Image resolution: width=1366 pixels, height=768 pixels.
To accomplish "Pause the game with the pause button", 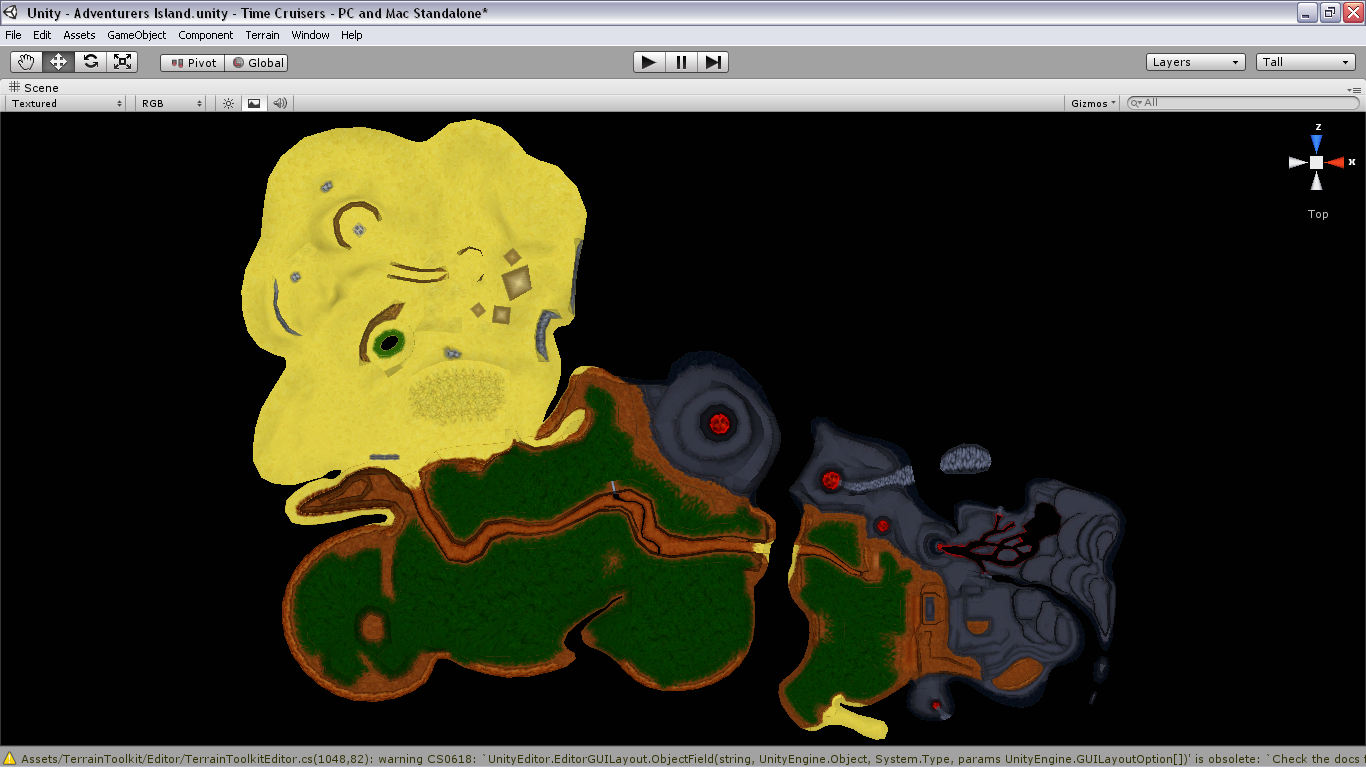I will tap(681, 62).
